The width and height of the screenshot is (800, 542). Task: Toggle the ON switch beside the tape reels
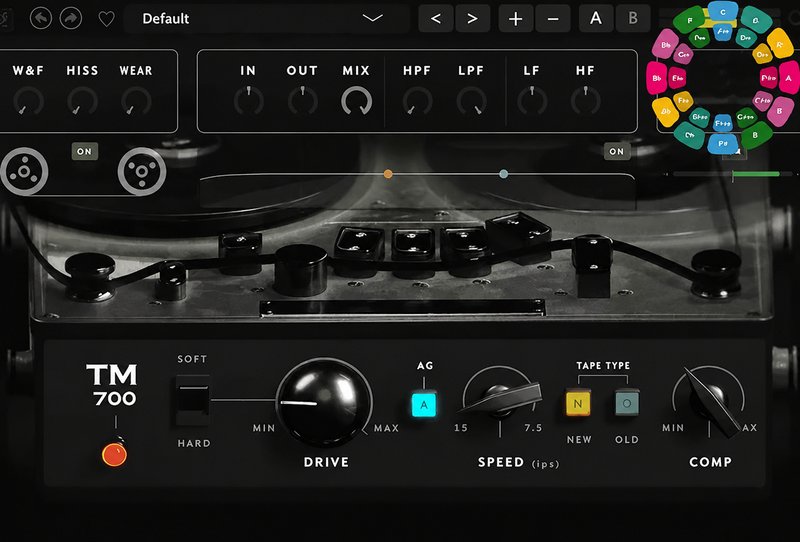coord(85,151)
